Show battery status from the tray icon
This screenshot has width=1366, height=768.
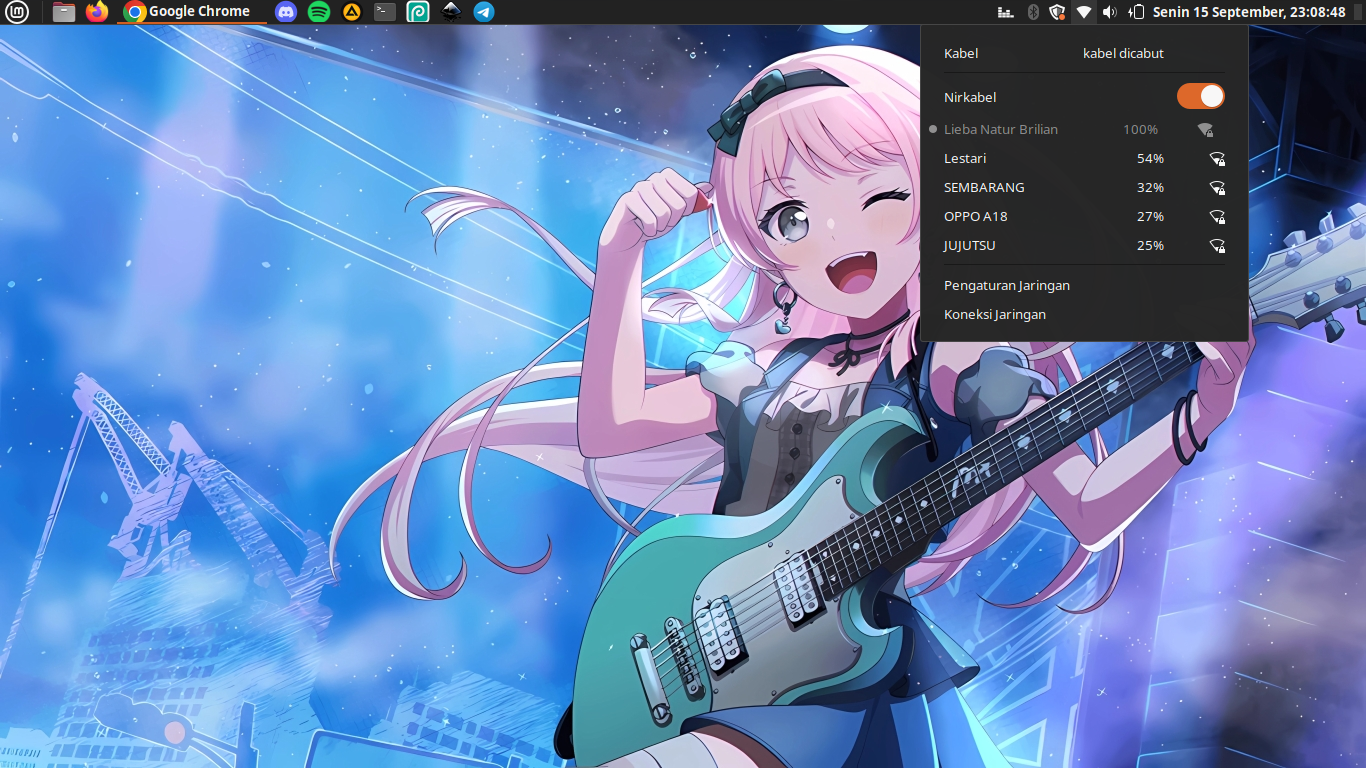1136,12
